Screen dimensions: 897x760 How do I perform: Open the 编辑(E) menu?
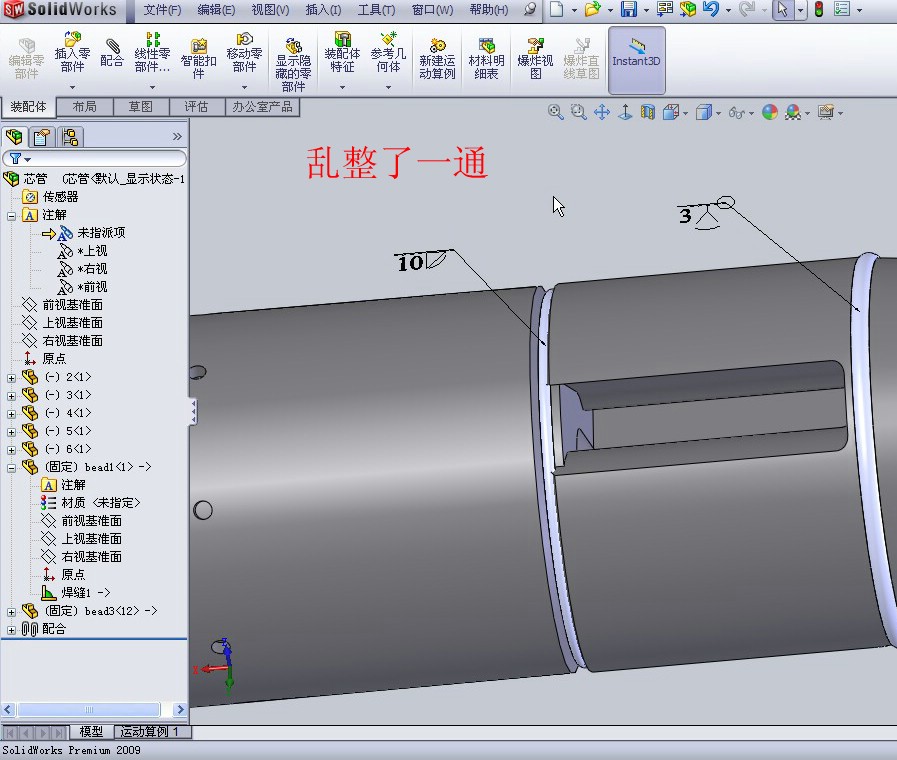click(x=216, y=10)
